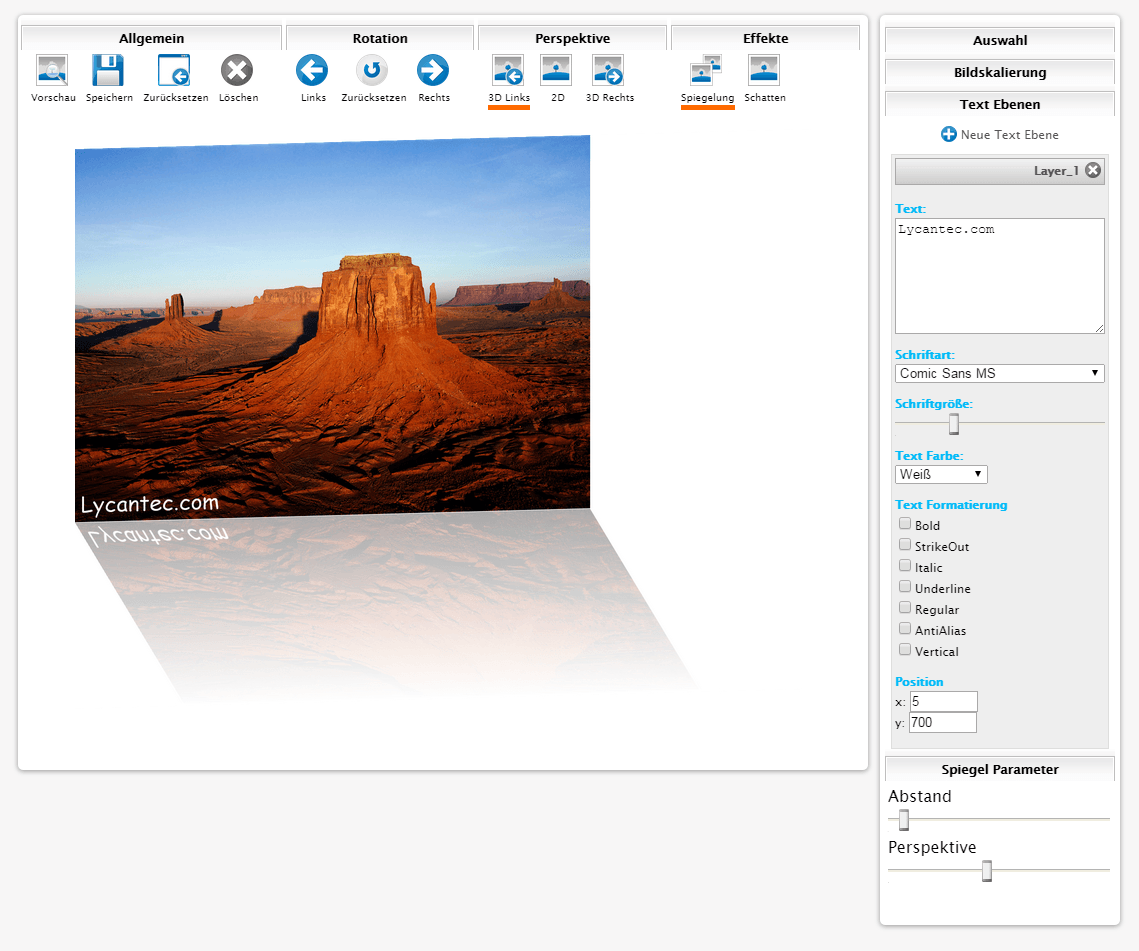Select the 3D Rechts perspective icon
This screenshot has height=951, width=1139.
click(608, 70)
